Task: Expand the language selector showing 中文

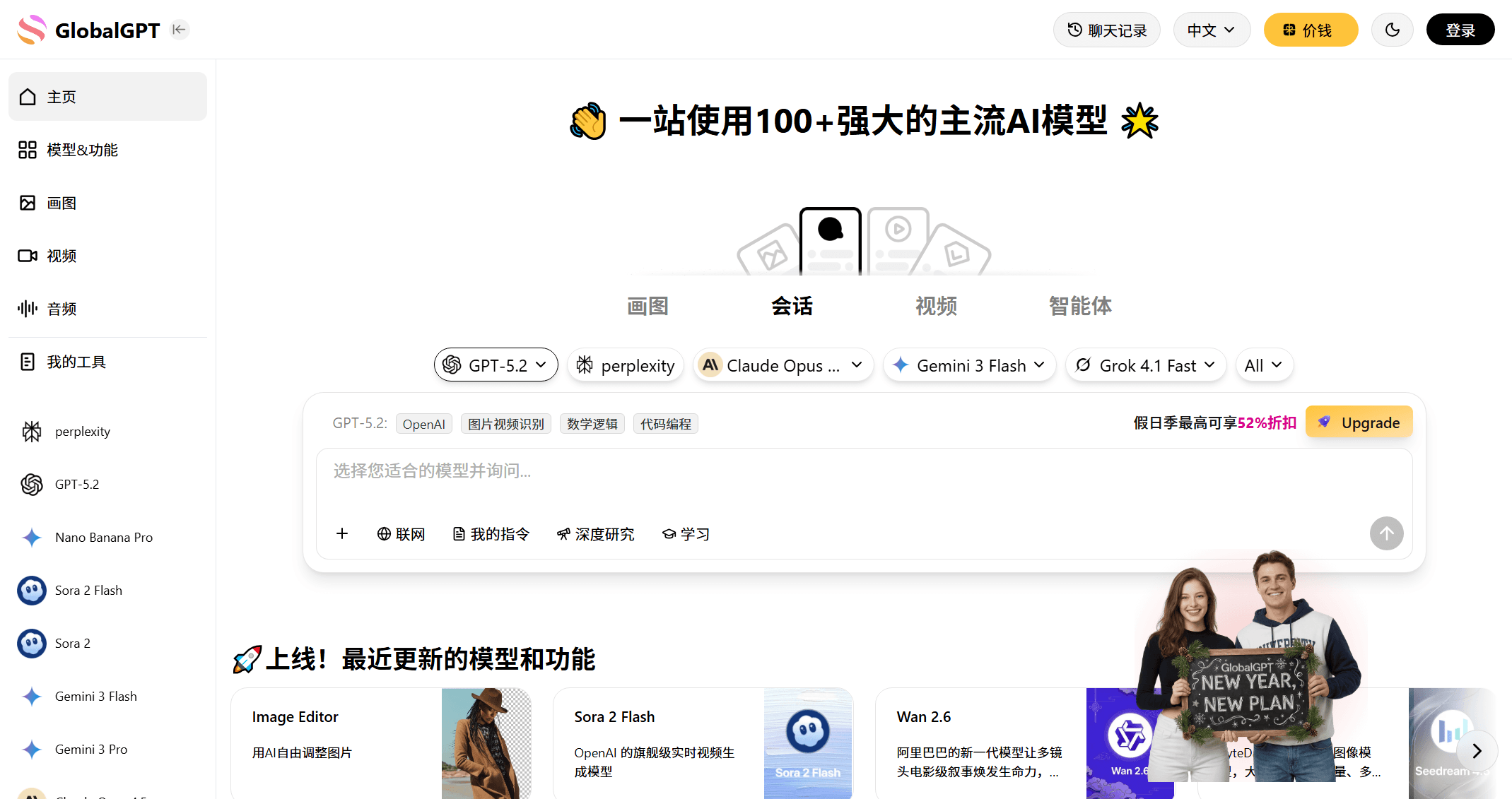Action: 1211,29
